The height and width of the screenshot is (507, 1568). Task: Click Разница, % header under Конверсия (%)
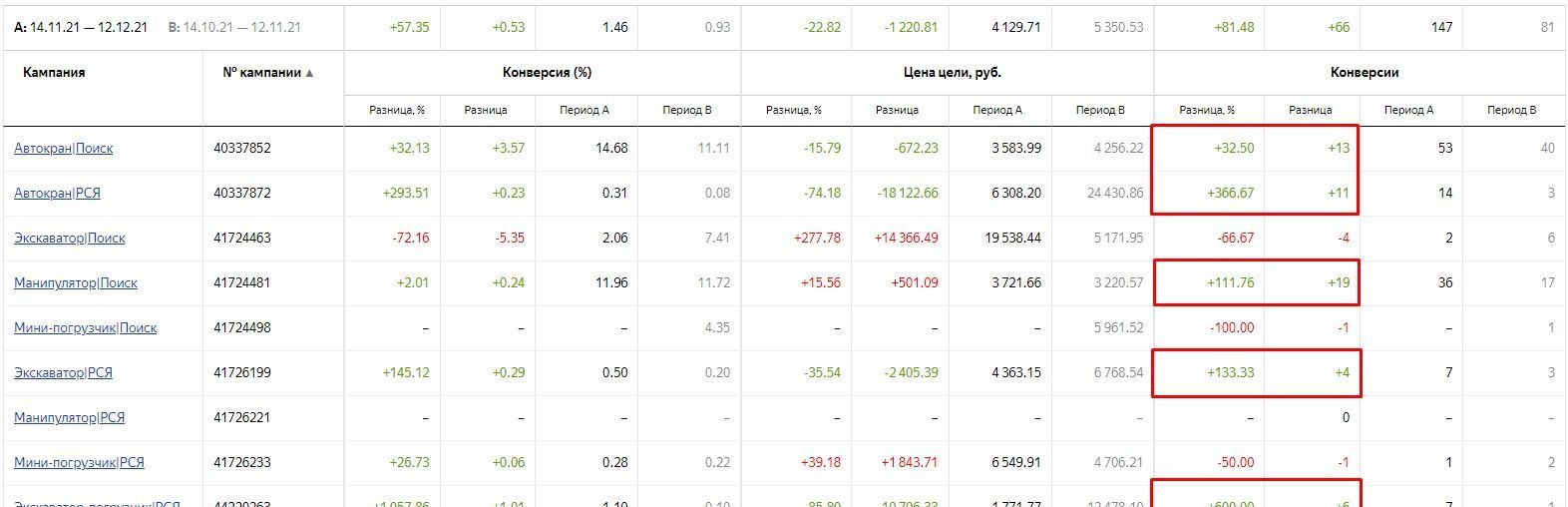[x=397, y=110]
